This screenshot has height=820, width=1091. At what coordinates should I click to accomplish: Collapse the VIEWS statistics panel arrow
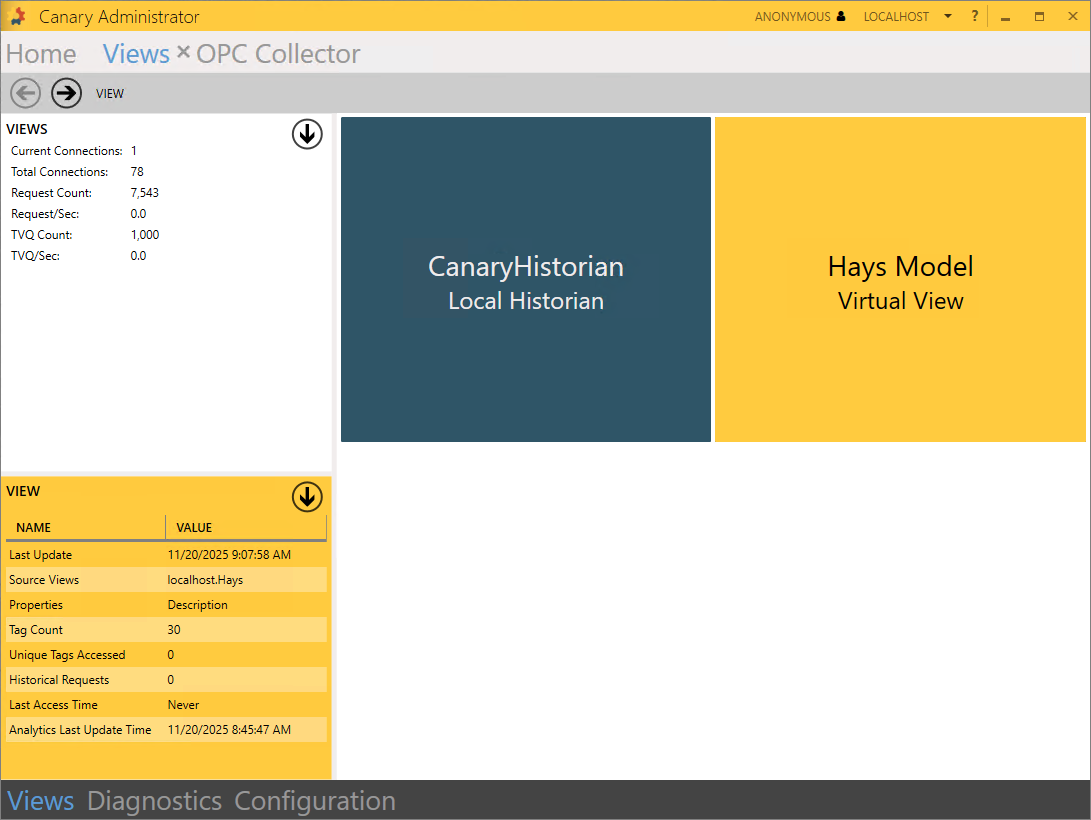[307, 134]
